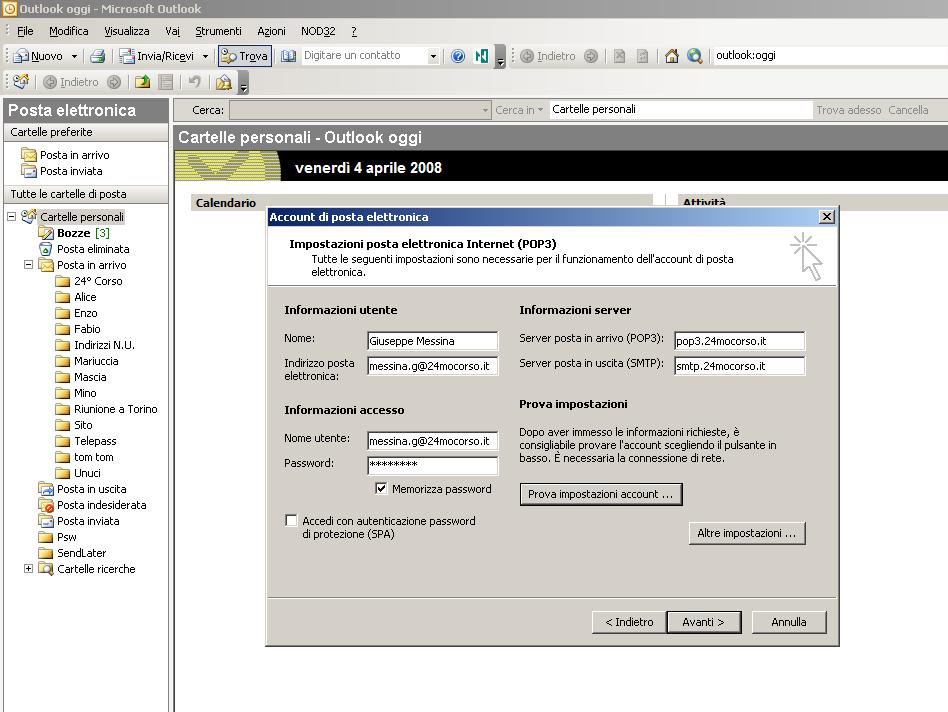Select the Telepass folder icon
948x712 pixels.
coord(62,441)
